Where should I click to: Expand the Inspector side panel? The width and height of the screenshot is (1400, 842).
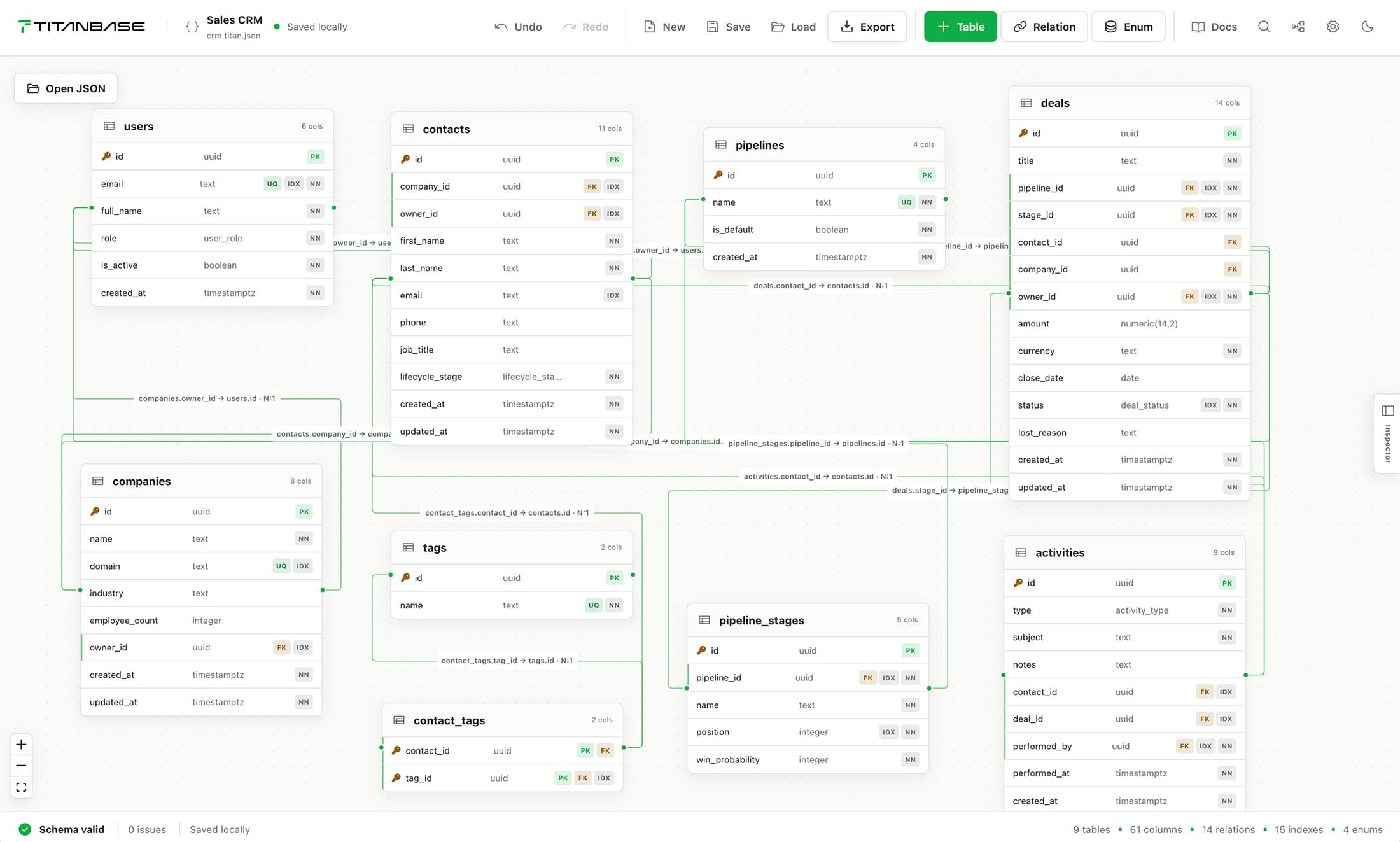[1388, 434]
